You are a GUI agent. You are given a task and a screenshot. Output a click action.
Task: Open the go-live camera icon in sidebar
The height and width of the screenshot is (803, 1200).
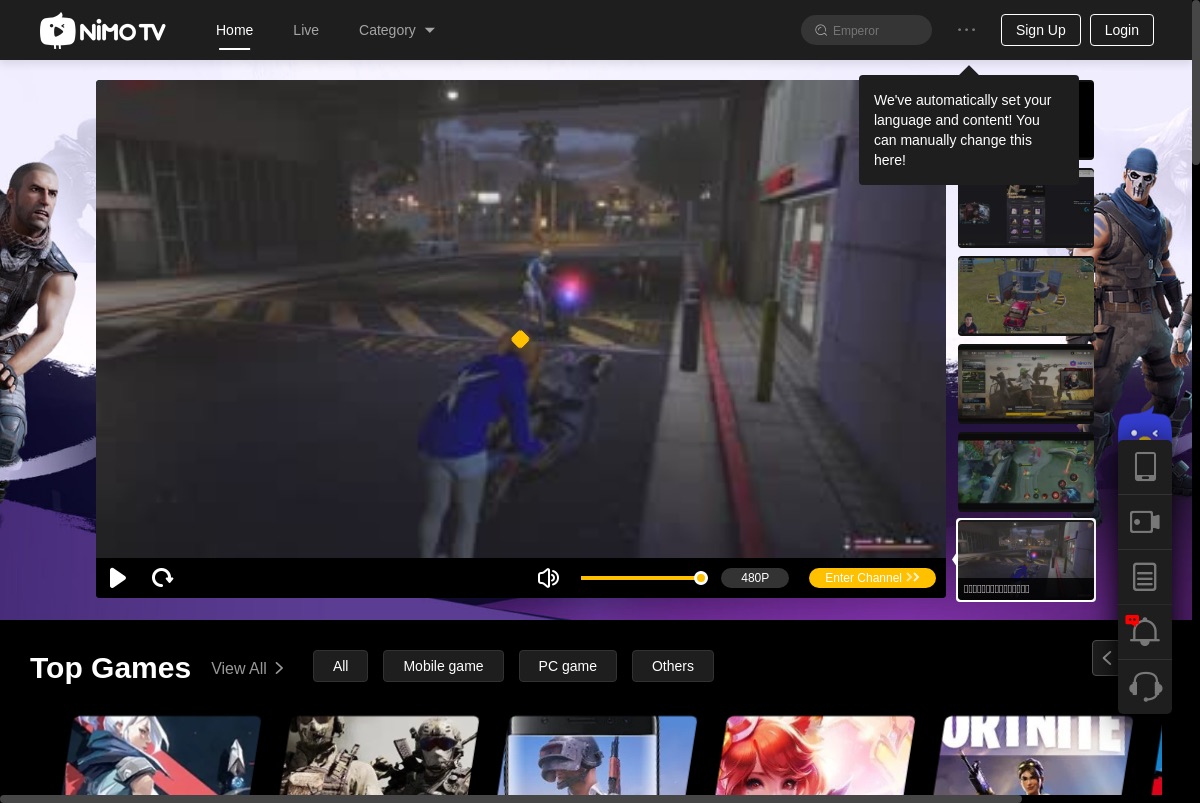point(1145,522)
